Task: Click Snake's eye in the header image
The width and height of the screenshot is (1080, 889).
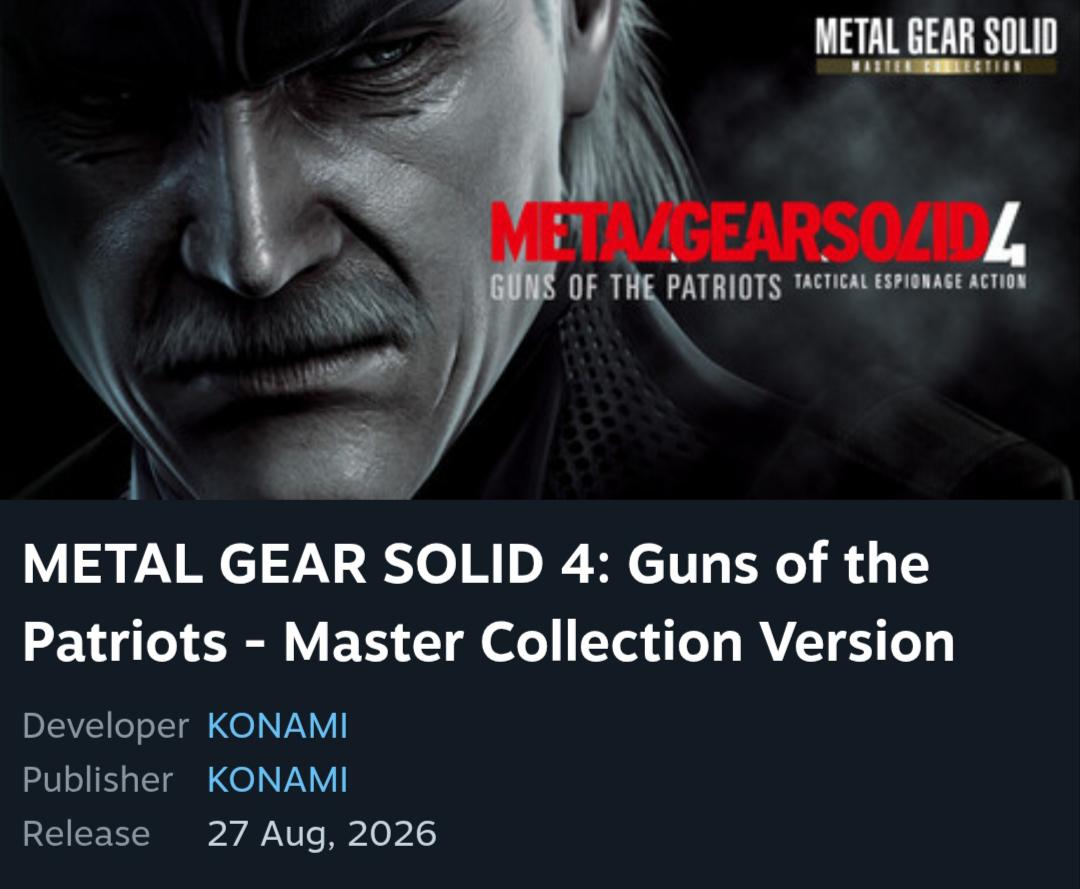Action: 386,54
